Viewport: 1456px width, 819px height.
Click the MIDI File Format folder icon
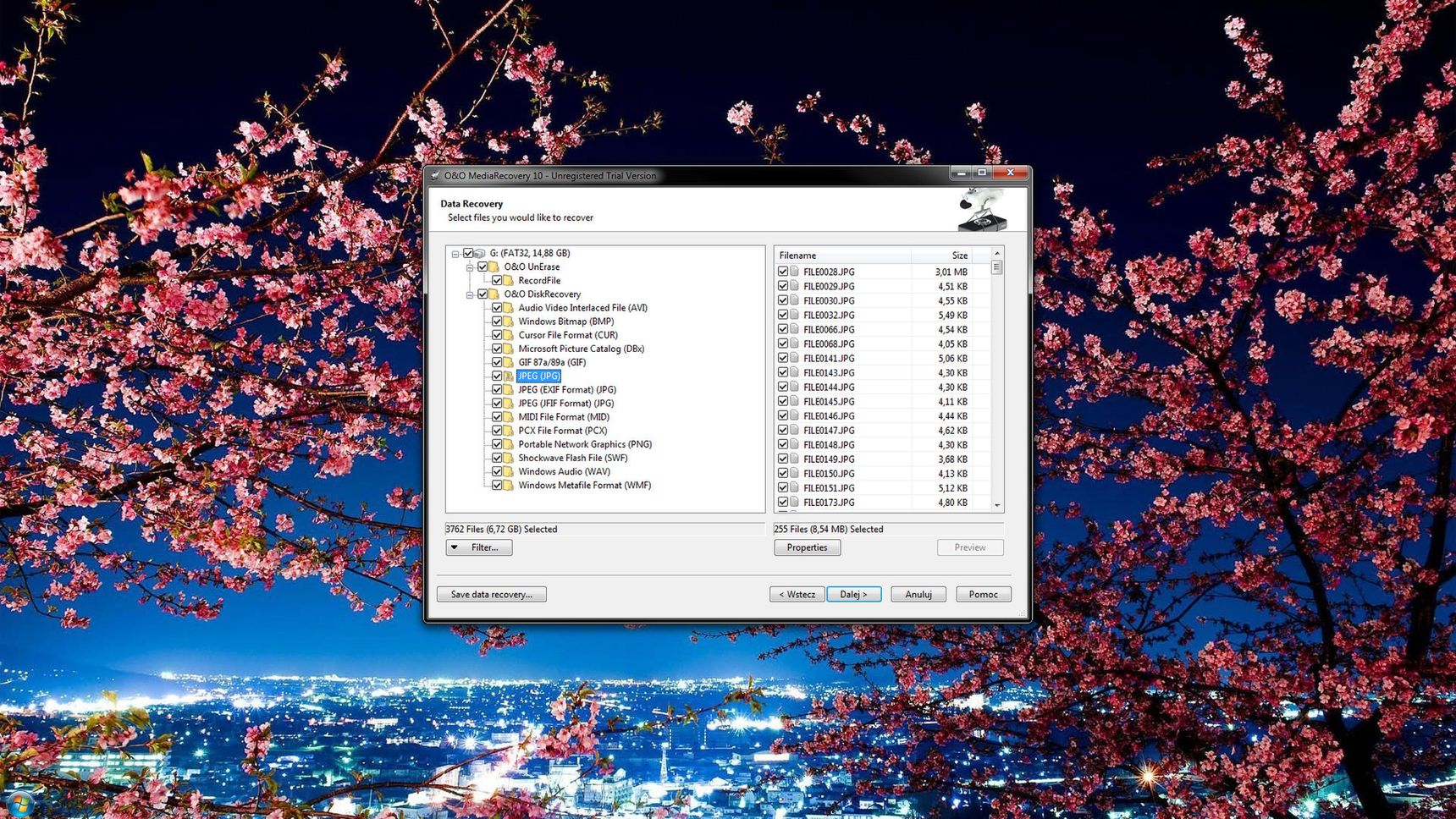509,417
